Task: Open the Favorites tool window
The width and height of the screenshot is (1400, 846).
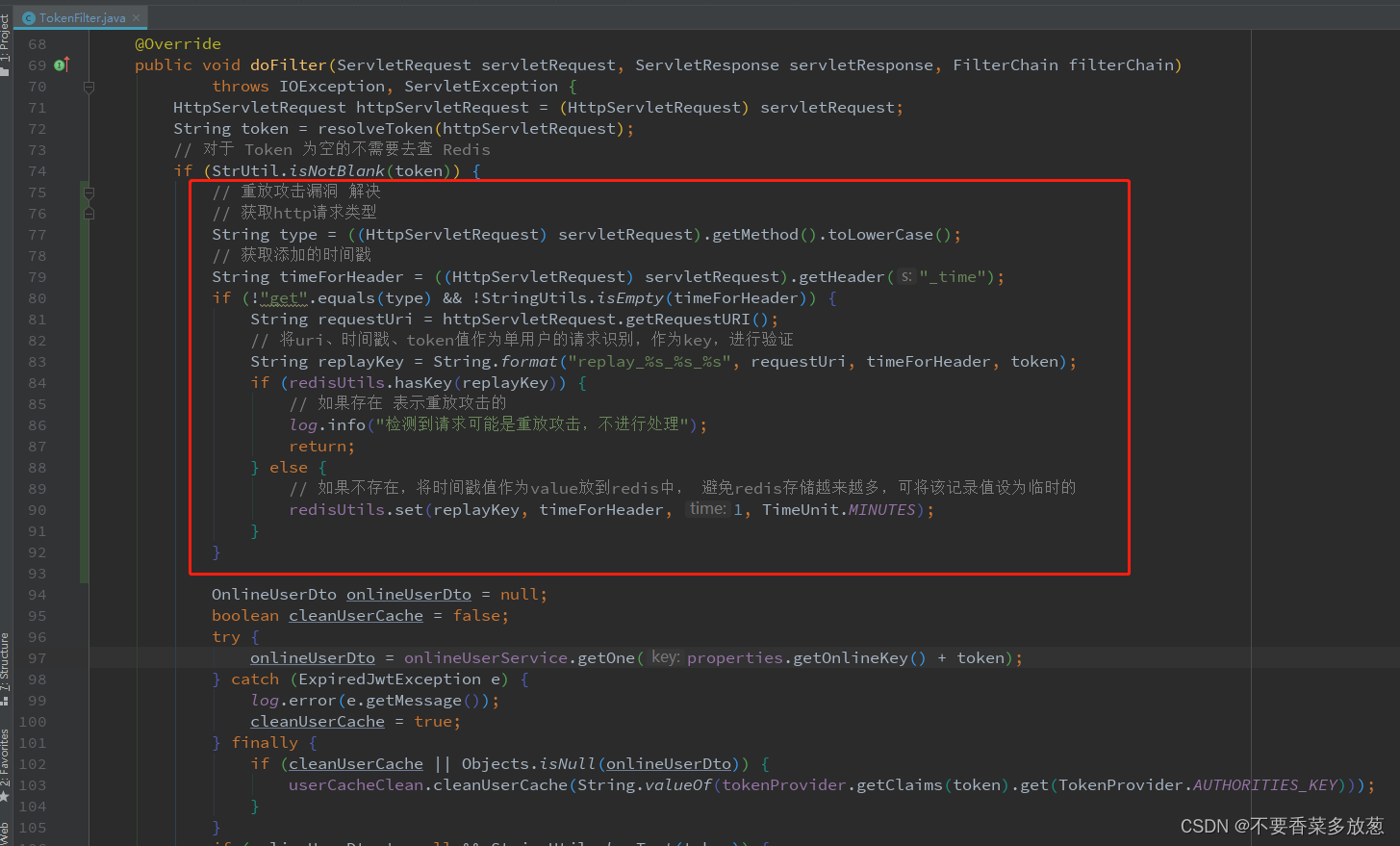Action: click(6, 763)
